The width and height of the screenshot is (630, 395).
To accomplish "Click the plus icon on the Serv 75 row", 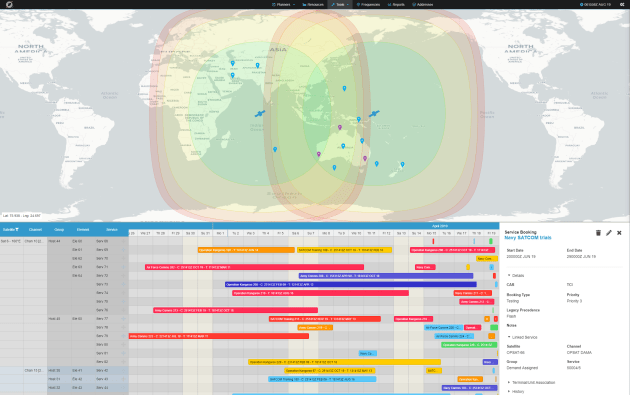I will [123, 301].
